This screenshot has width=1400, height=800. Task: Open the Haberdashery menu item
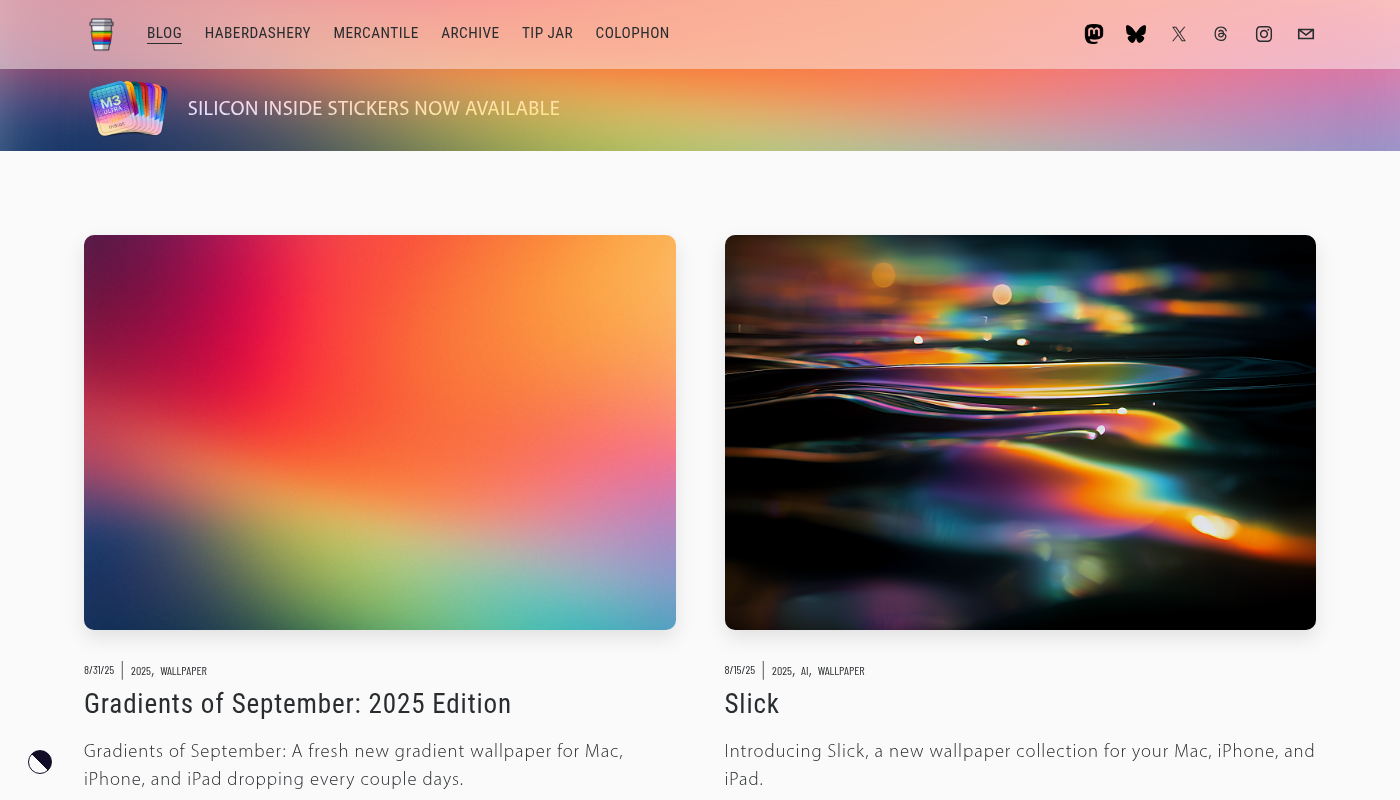tap(257, 33)
